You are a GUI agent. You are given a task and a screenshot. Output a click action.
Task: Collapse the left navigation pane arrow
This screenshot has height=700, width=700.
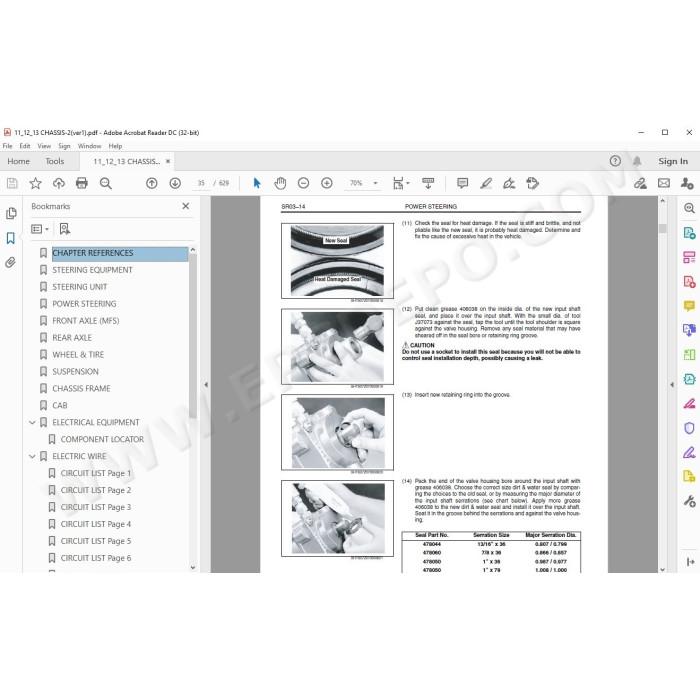pyautogui.click(x=206, y=384)
